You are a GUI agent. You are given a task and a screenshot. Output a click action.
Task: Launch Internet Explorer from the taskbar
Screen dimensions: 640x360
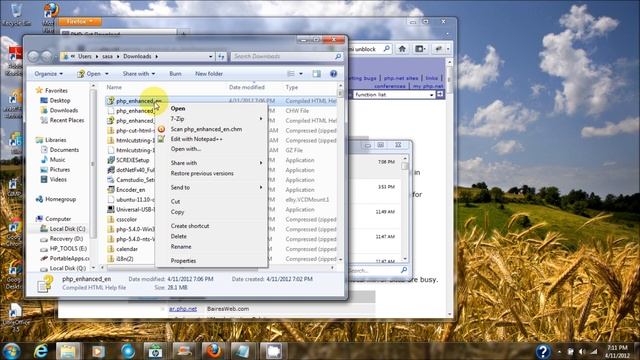(41, 351)
